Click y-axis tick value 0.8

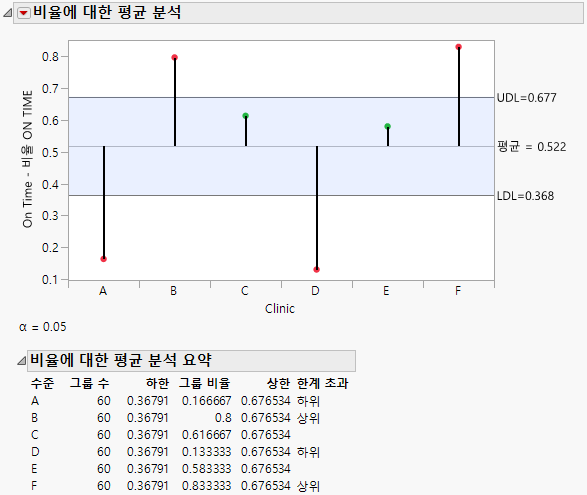click(50, 57)
